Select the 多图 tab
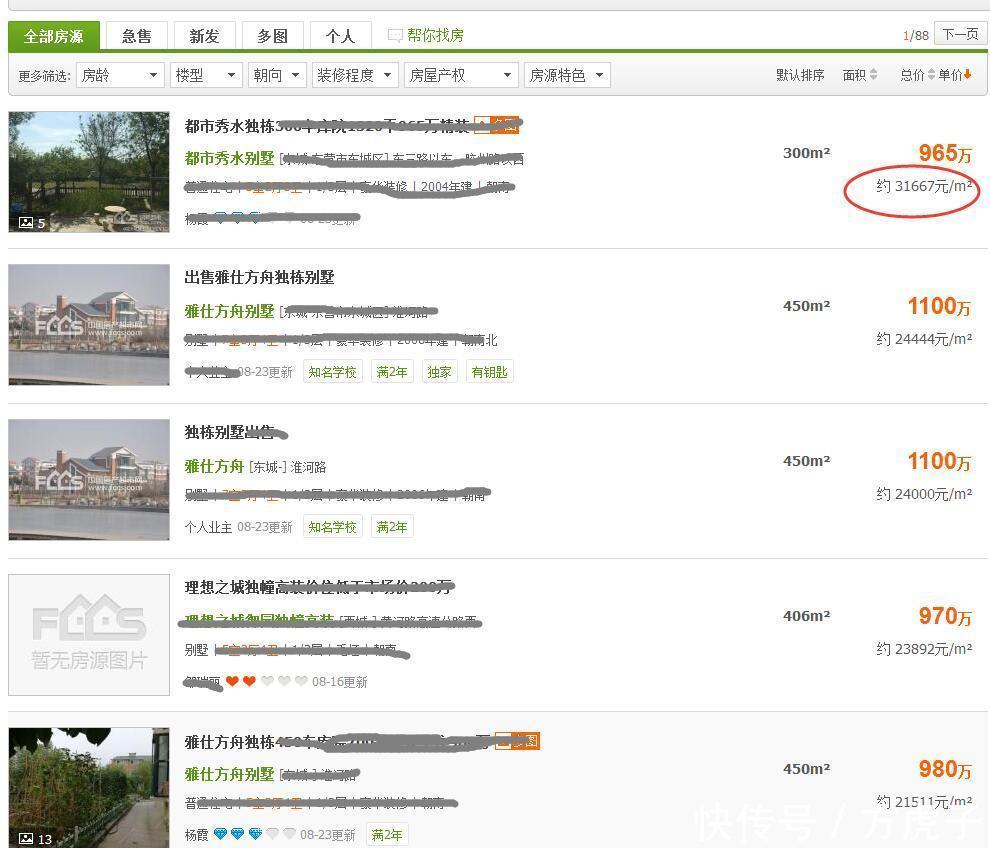 (x=272, y=36)
